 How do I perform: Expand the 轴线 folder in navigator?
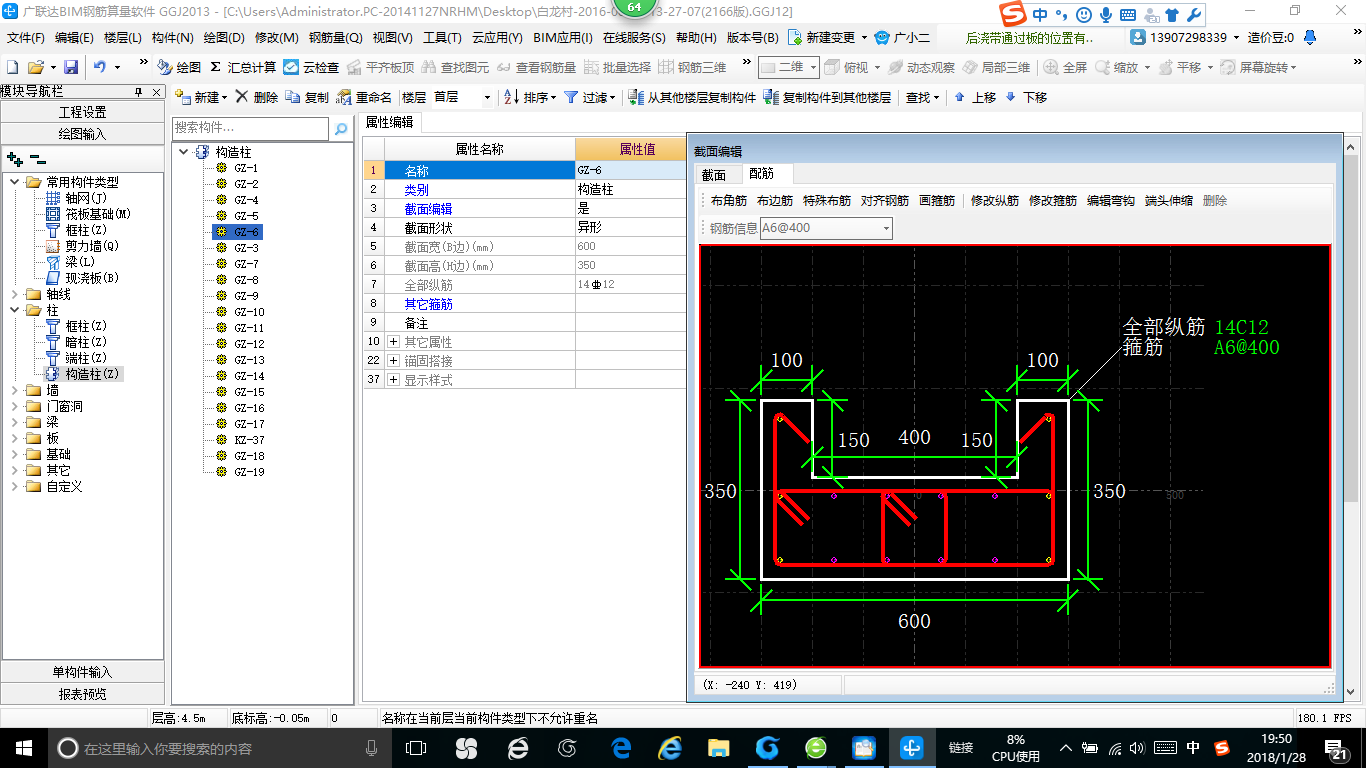tap(14, 294)
